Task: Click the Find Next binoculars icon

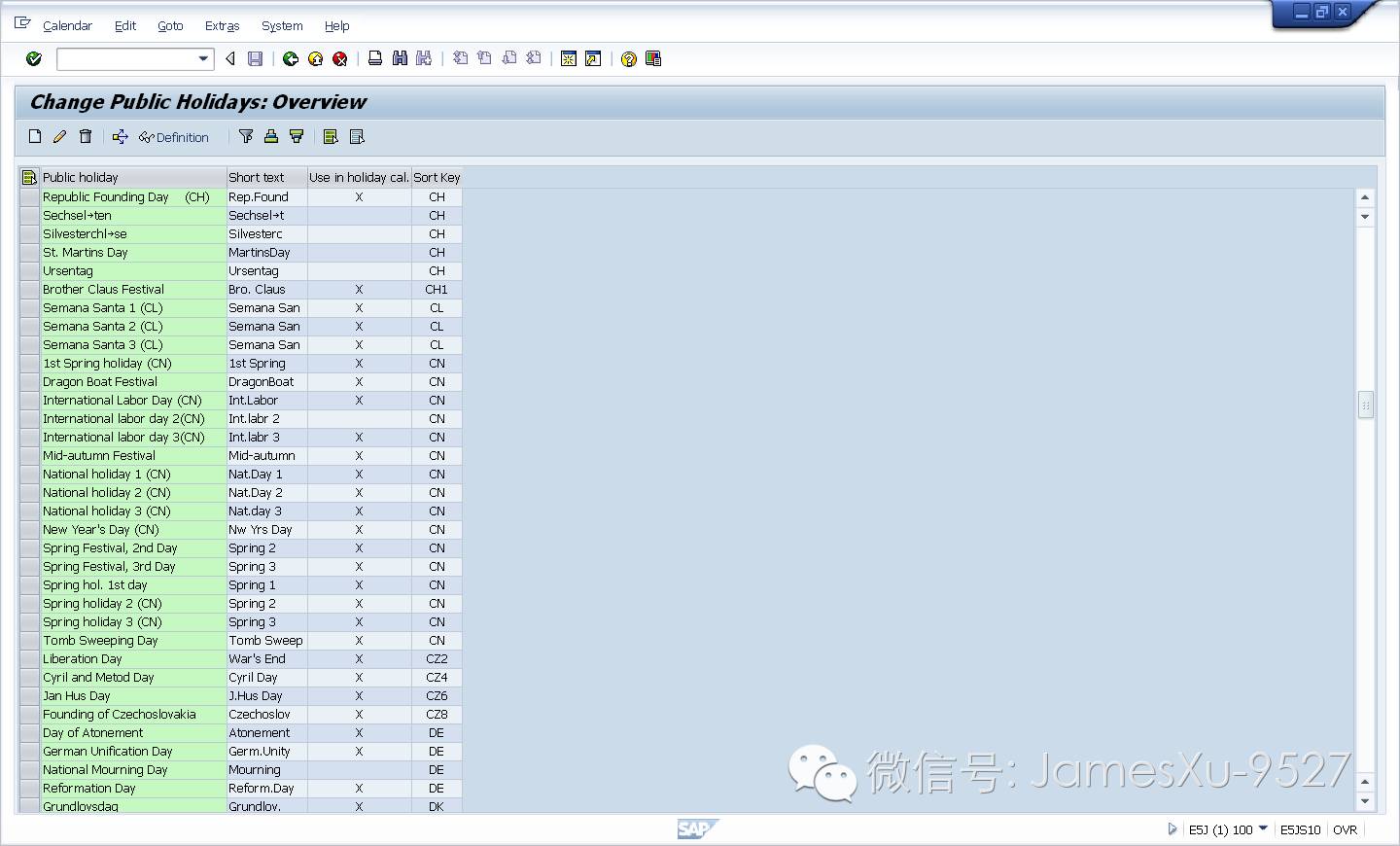Action: click(424, 59)
